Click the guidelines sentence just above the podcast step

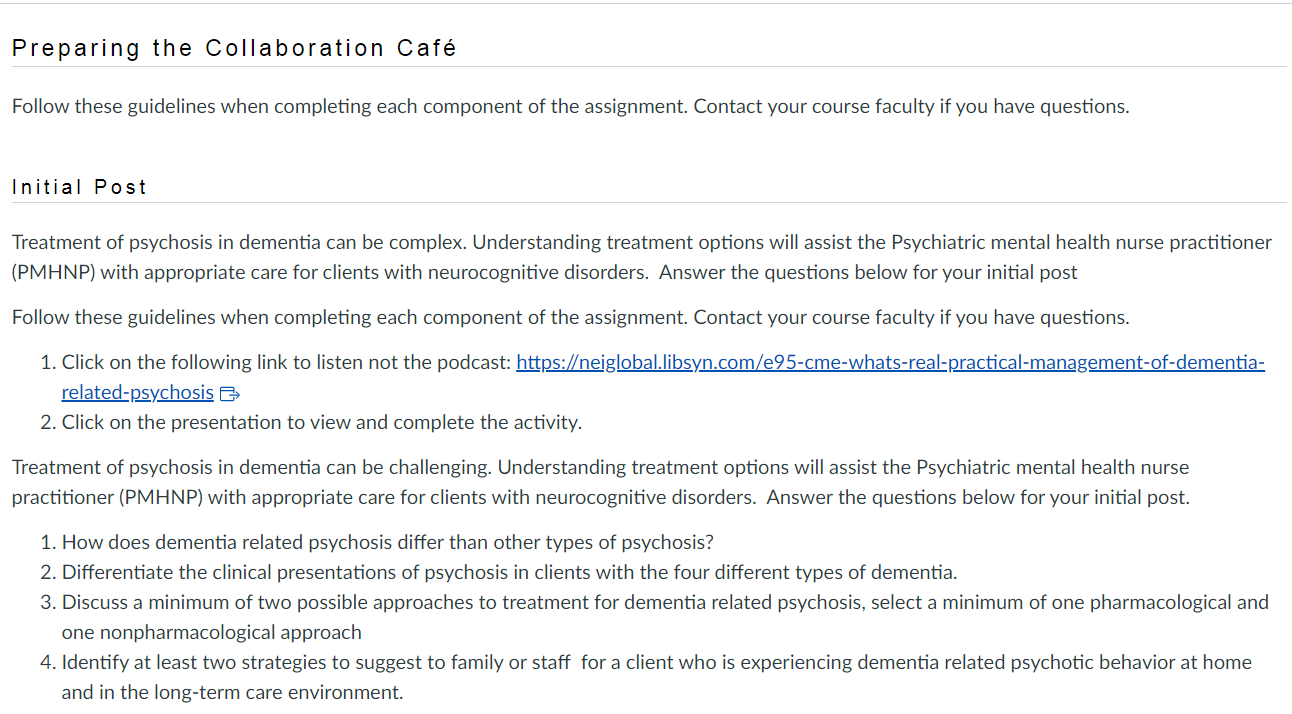pos(570,317)
